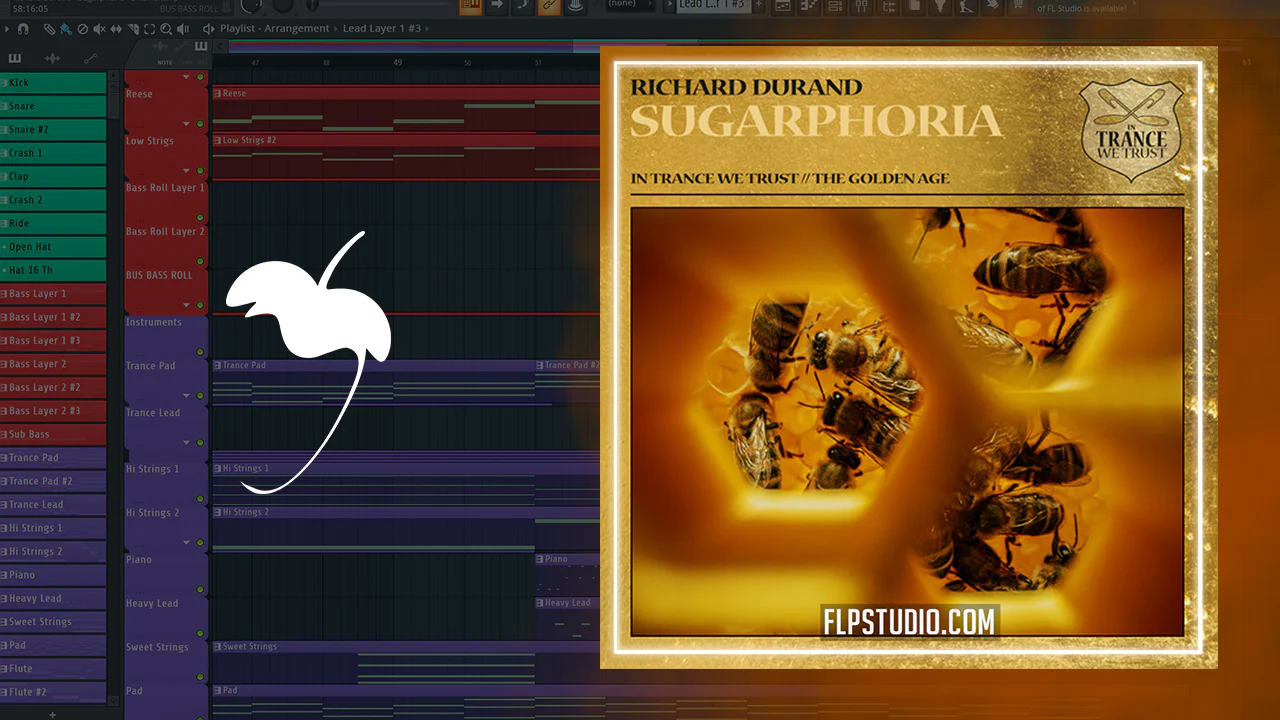The height and width of the screenshot is (720, 1280).
Task: Select the Paint brush tool
Action: (x=65, y=29)
